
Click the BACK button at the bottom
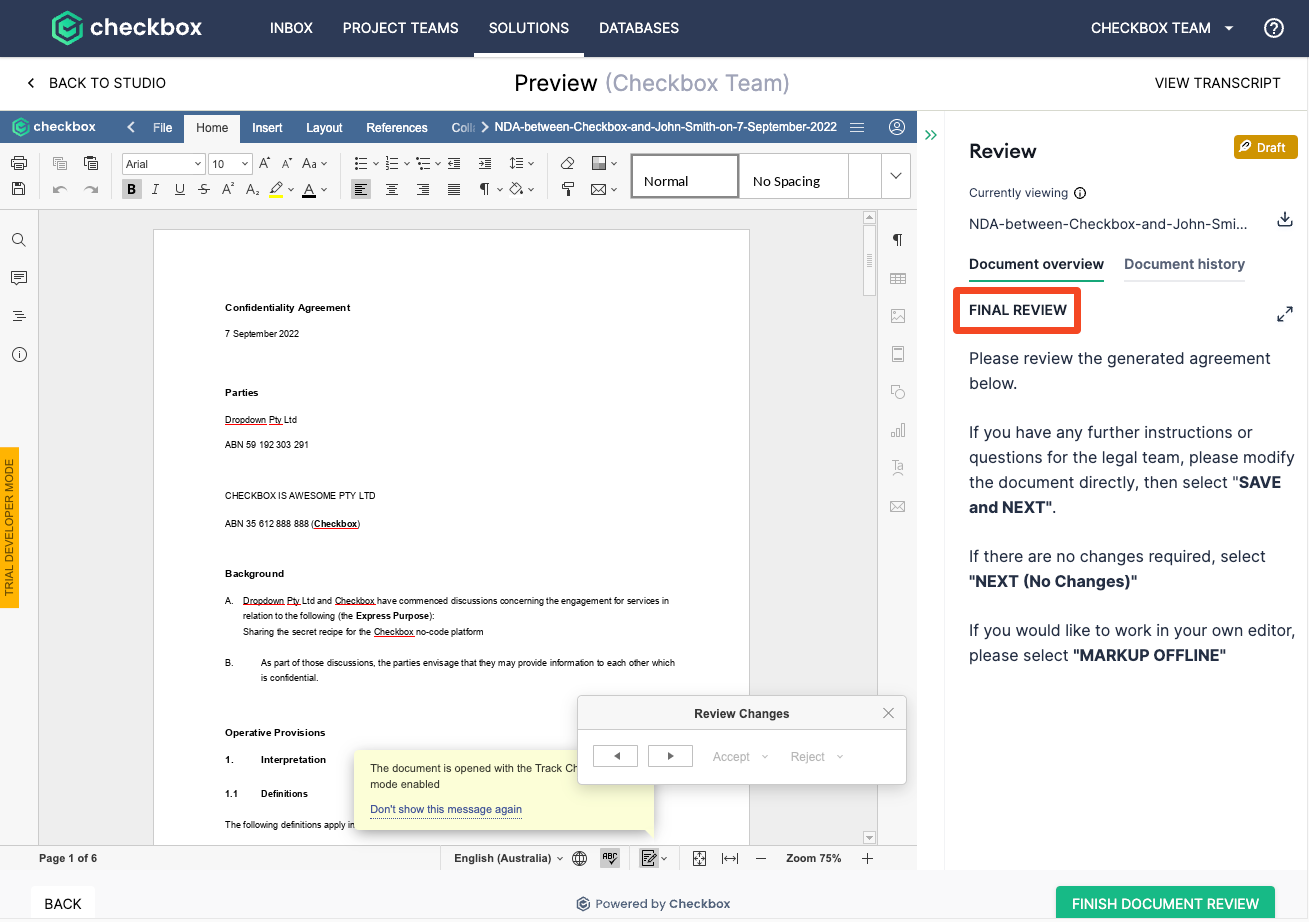coord(63,904)
